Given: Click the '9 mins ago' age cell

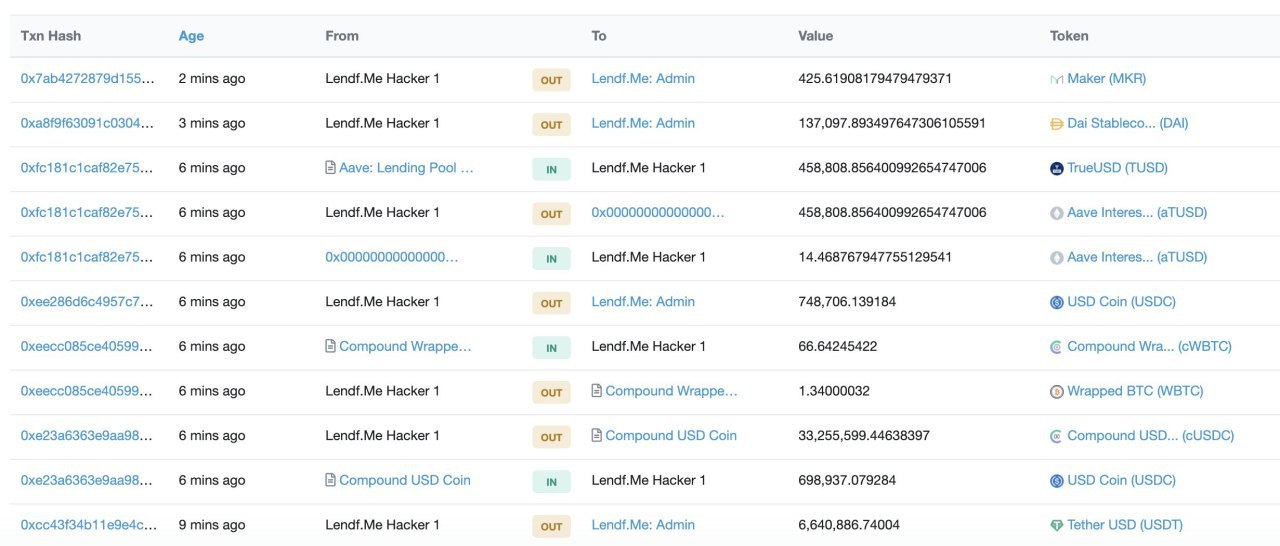Looking at the screenshot, I should click(212, 525).
